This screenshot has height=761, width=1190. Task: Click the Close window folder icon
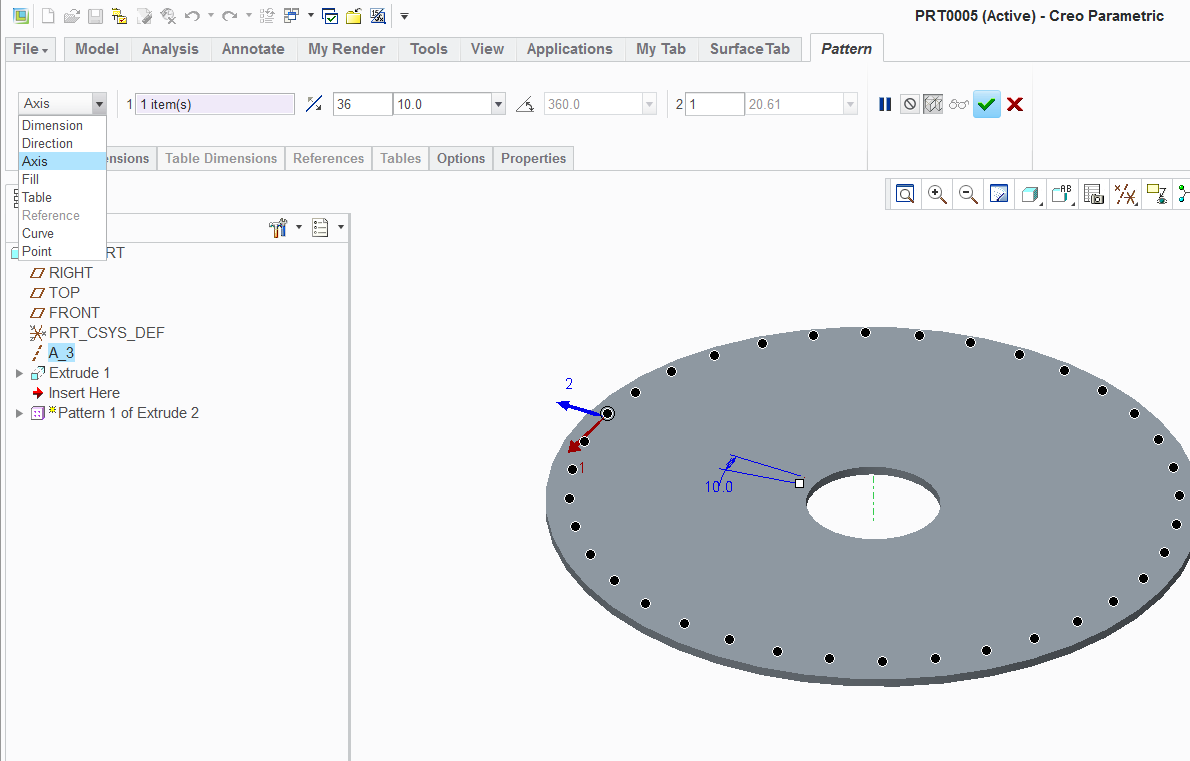coord(354,16)
